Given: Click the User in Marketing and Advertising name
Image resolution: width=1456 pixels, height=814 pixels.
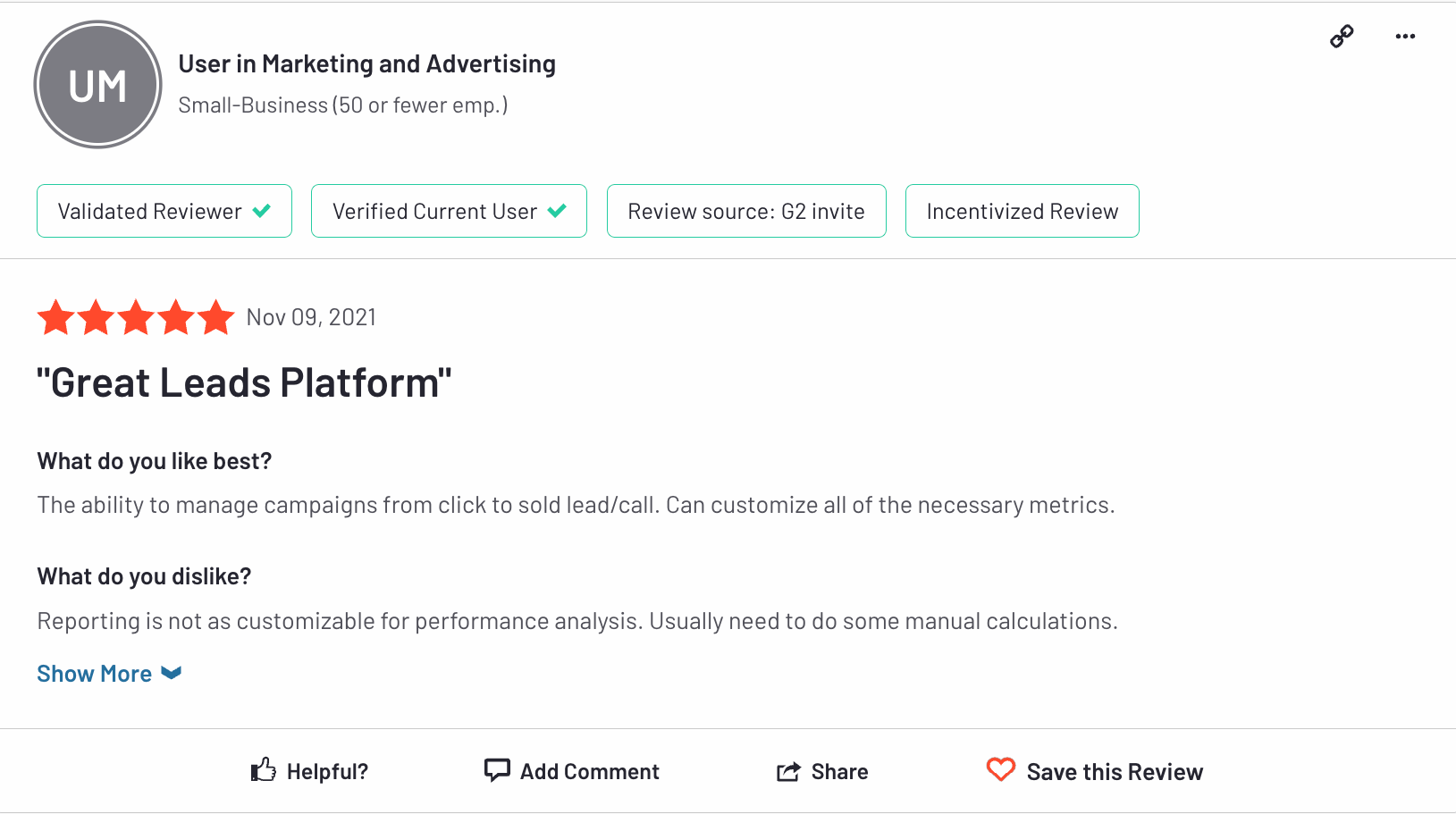Looking at the screenshot, I should coord(366,64).
